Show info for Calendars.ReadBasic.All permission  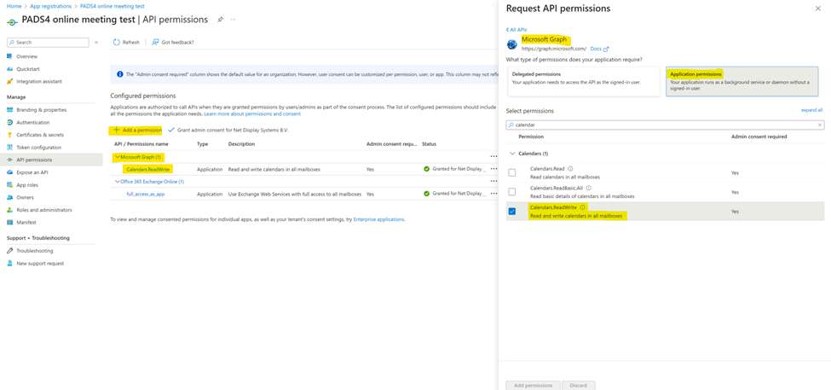589,188
